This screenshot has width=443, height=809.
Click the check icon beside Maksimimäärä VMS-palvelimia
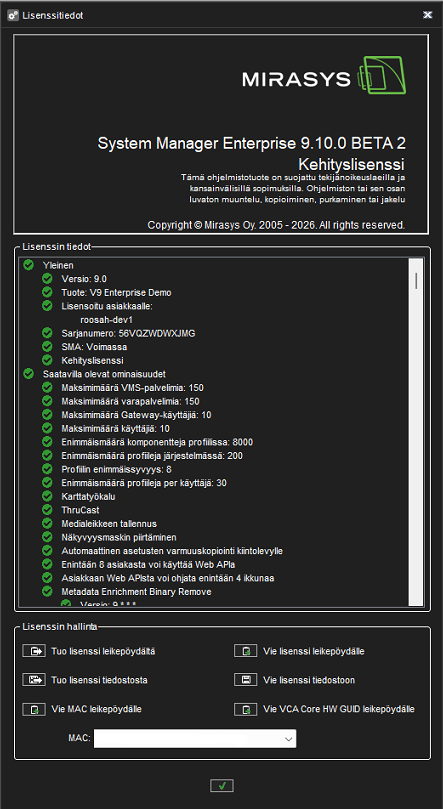47,387
